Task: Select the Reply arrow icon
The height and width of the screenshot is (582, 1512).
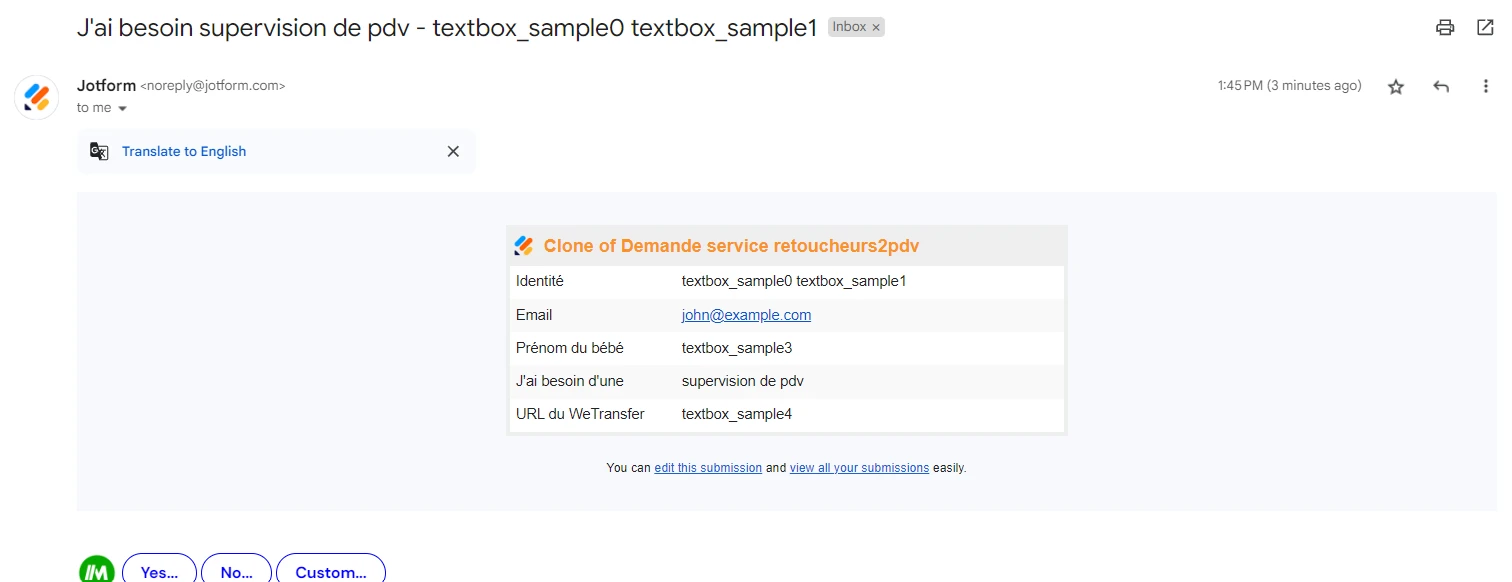Action: coord(1440,86)
